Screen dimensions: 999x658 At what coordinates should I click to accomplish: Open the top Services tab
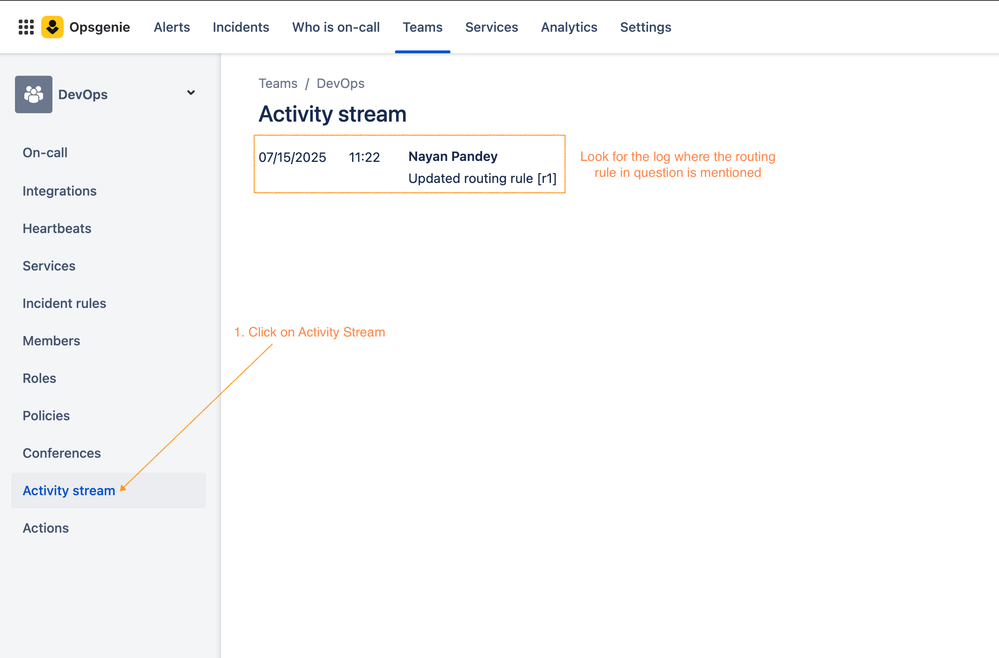(492, 27)
